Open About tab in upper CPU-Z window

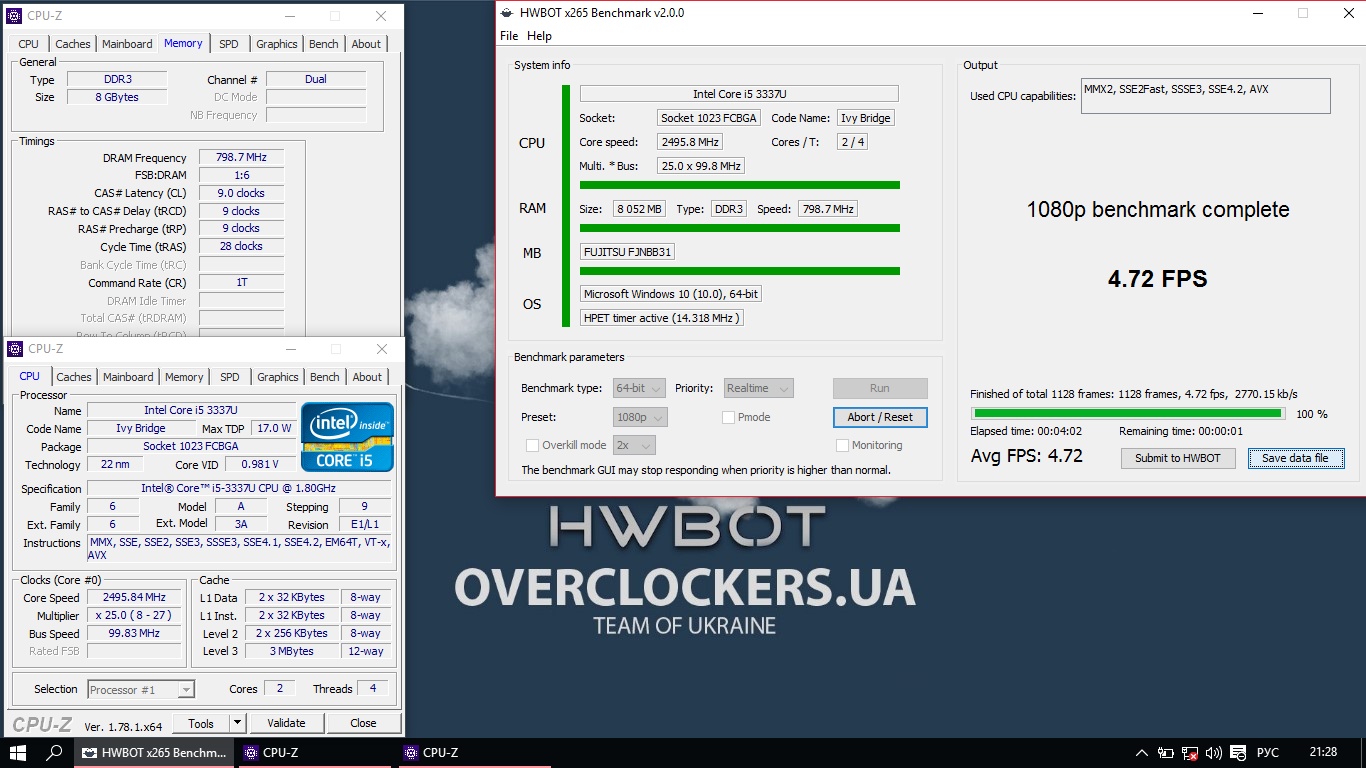[366, 44]
